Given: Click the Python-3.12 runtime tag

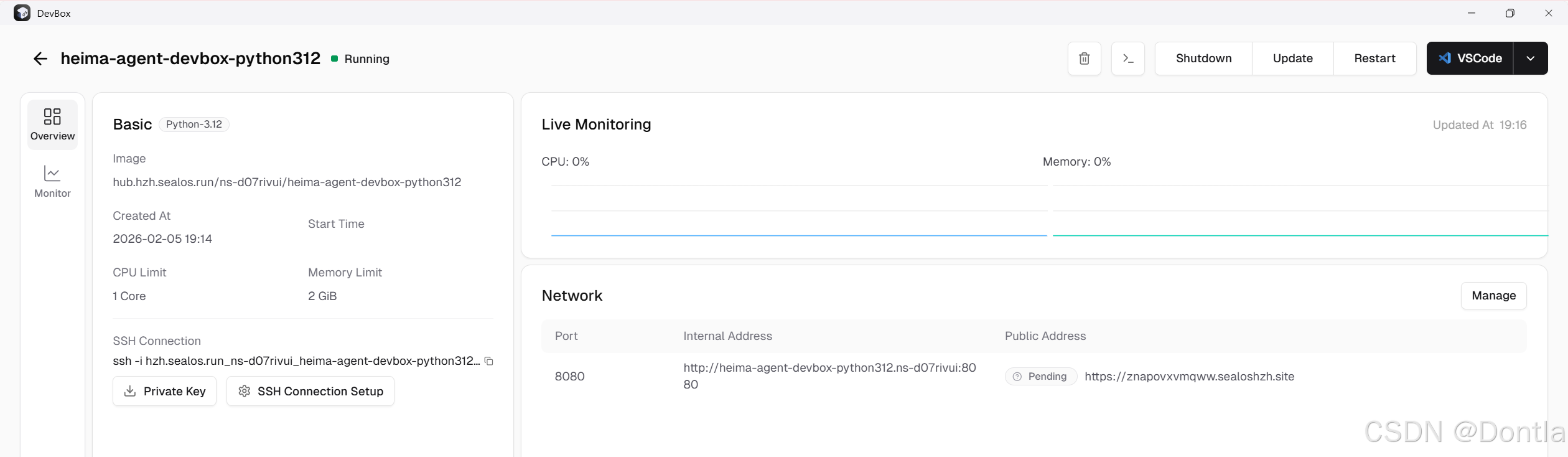Looking at the screenshot, I should [194, 125].
